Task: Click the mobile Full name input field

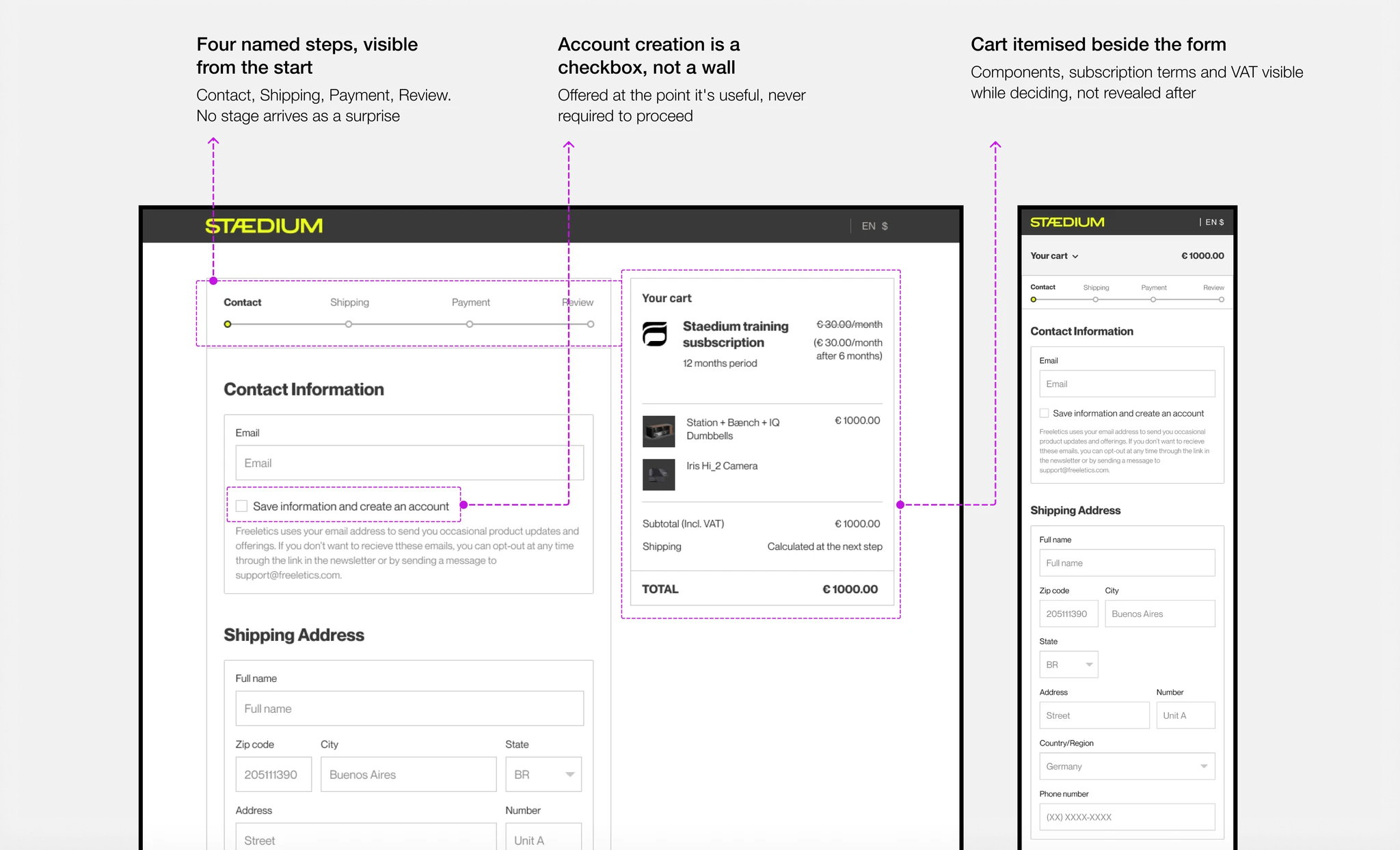Action: point(1127,563)
